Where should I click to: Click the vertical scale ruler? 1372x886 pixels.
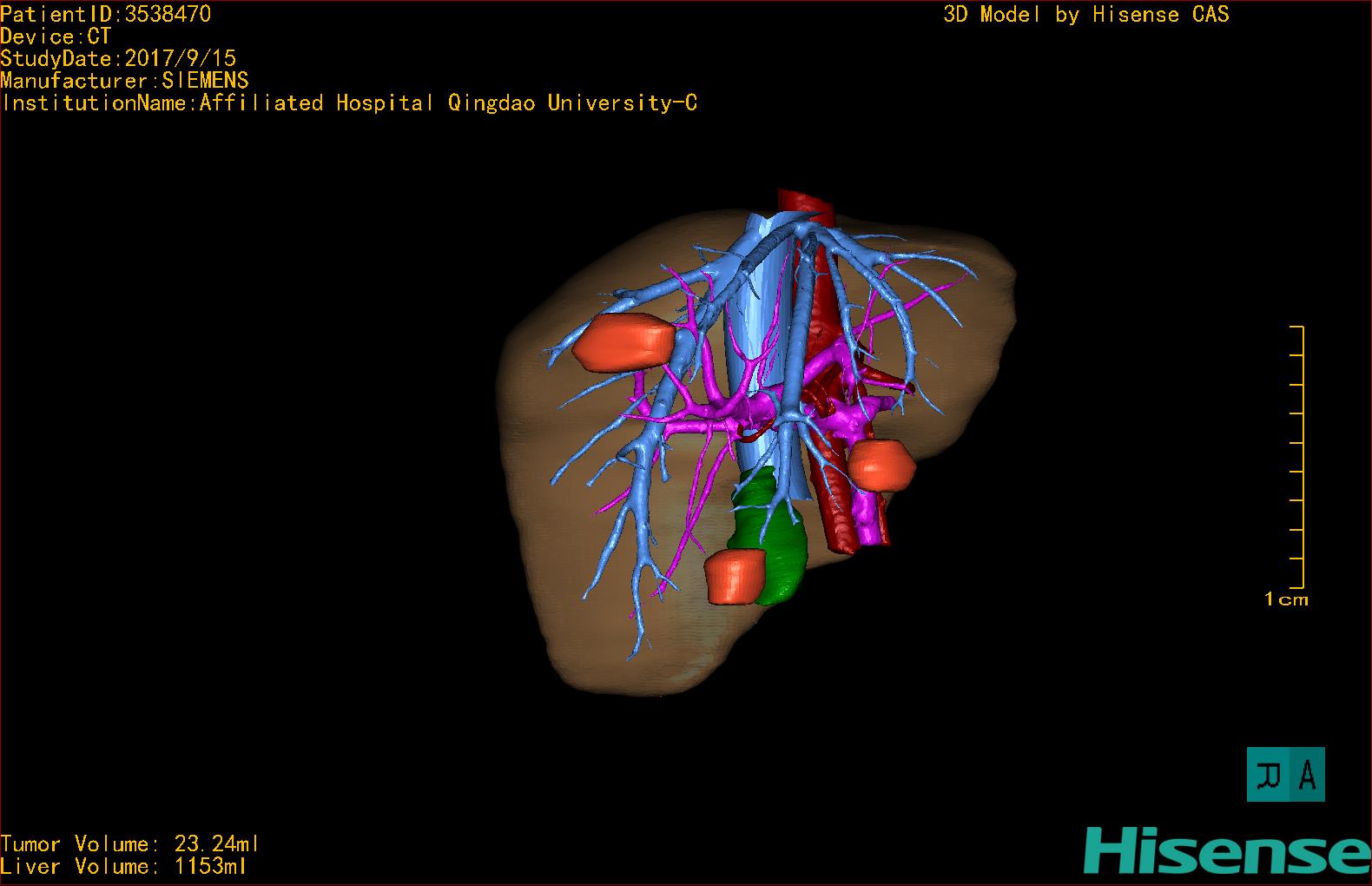(x=1300, y=456)
